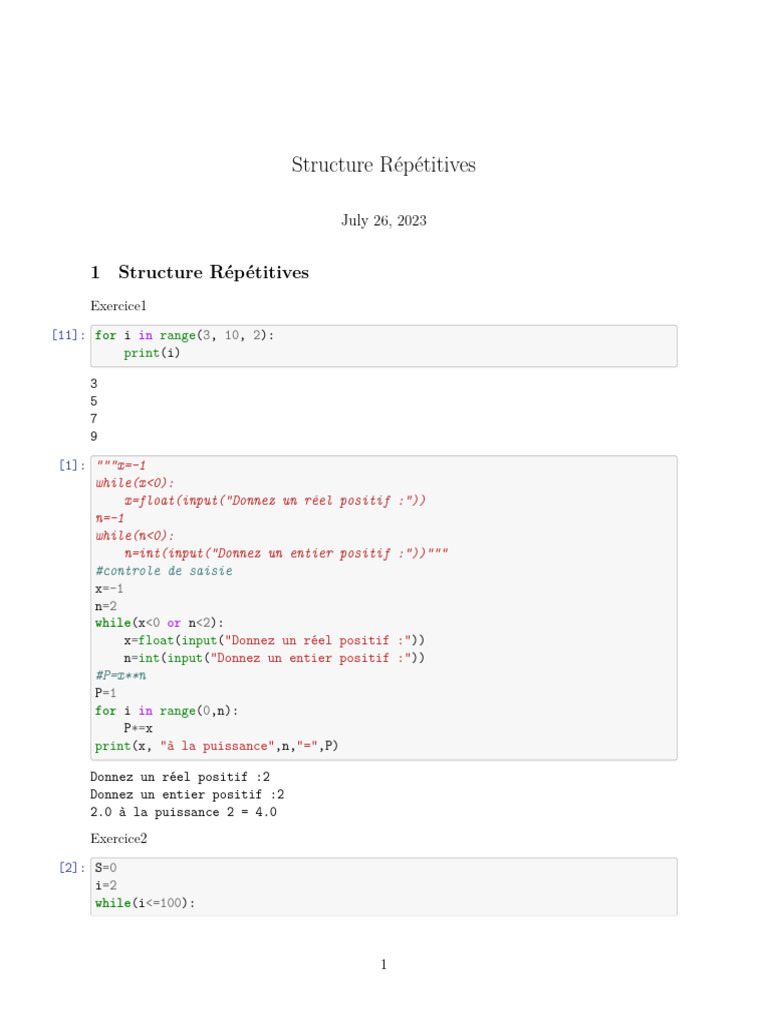Click the cell prompt [11]
The image size is (768, 1024).
point(67,336)
